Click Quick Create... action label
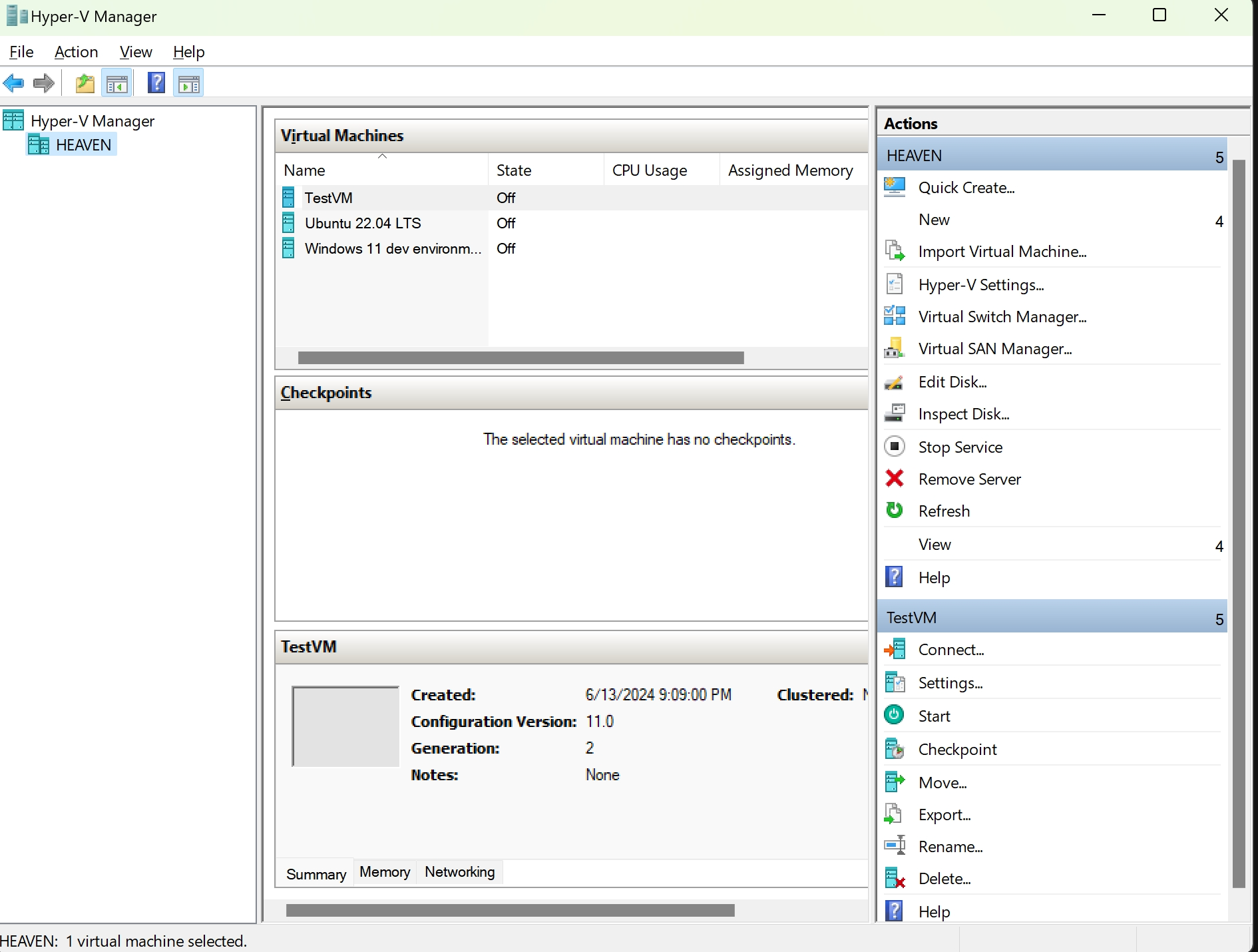Image resolution: width=1258 pixels, height=952 pixels. (x=966, y=188)
